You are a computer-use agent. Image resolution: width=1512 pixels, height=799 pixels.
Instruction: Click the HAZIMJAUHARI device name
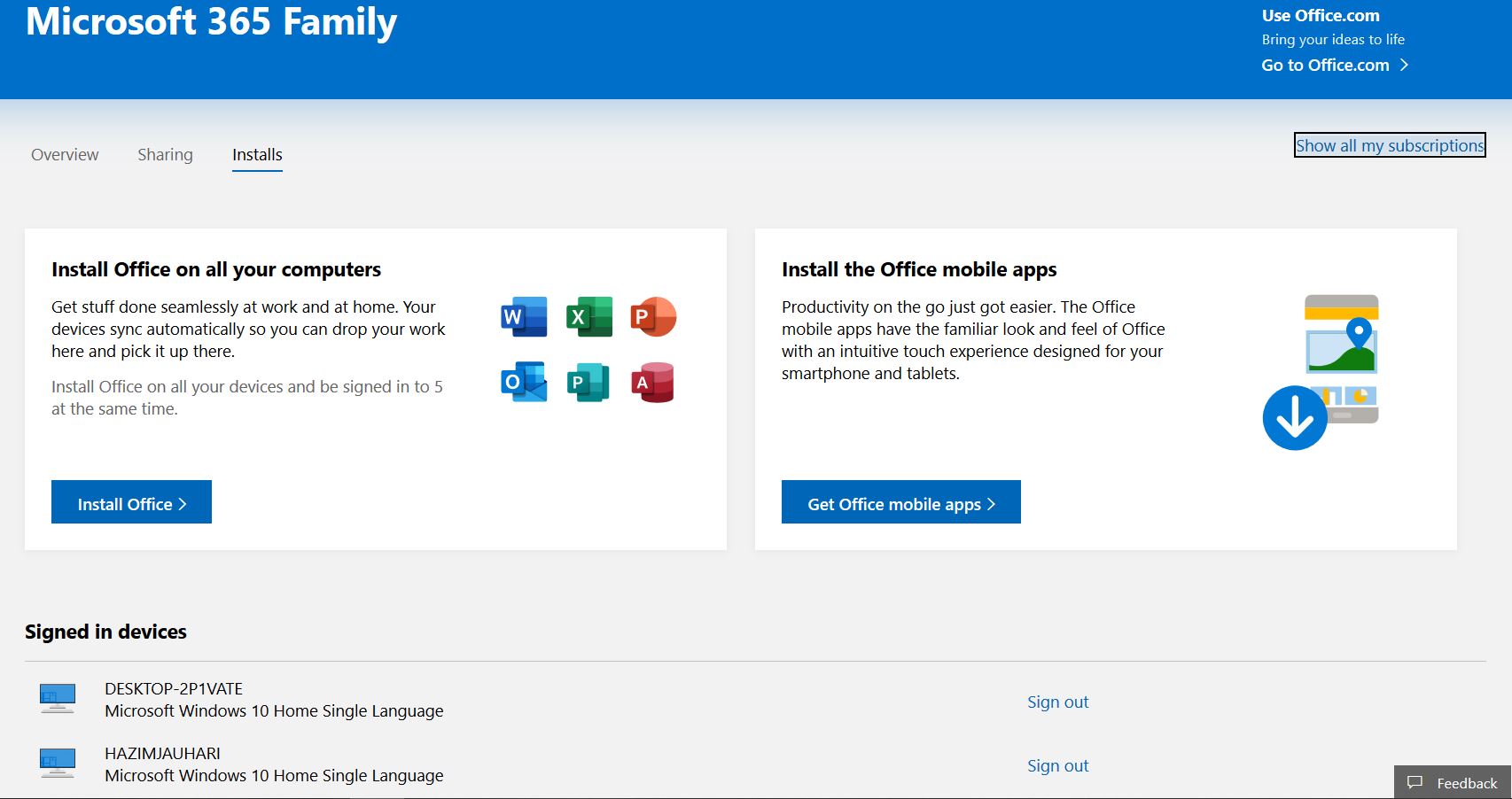162,753
